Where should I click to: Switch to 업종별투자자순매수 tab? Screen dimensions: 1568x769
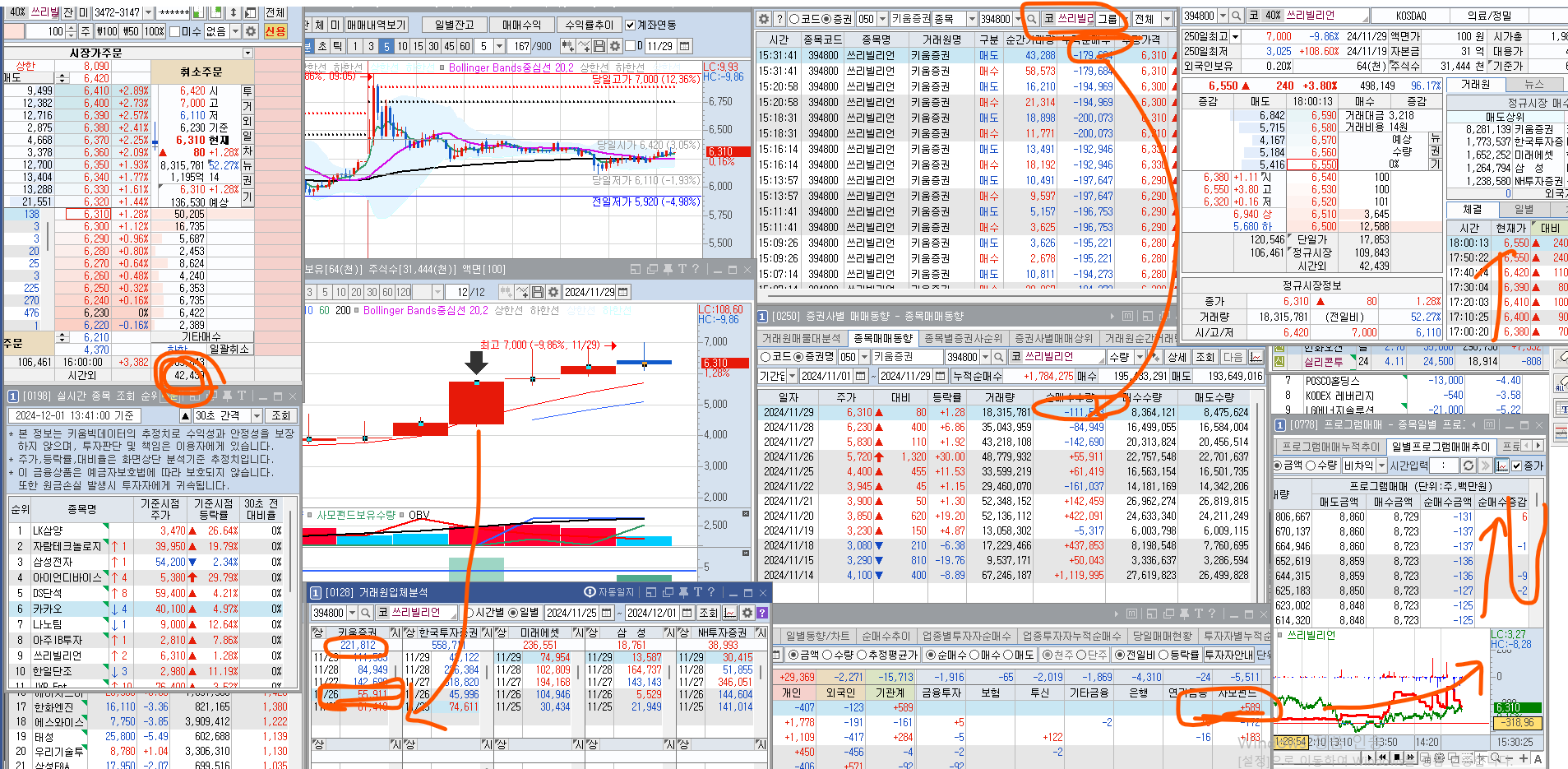click(966, 636)
